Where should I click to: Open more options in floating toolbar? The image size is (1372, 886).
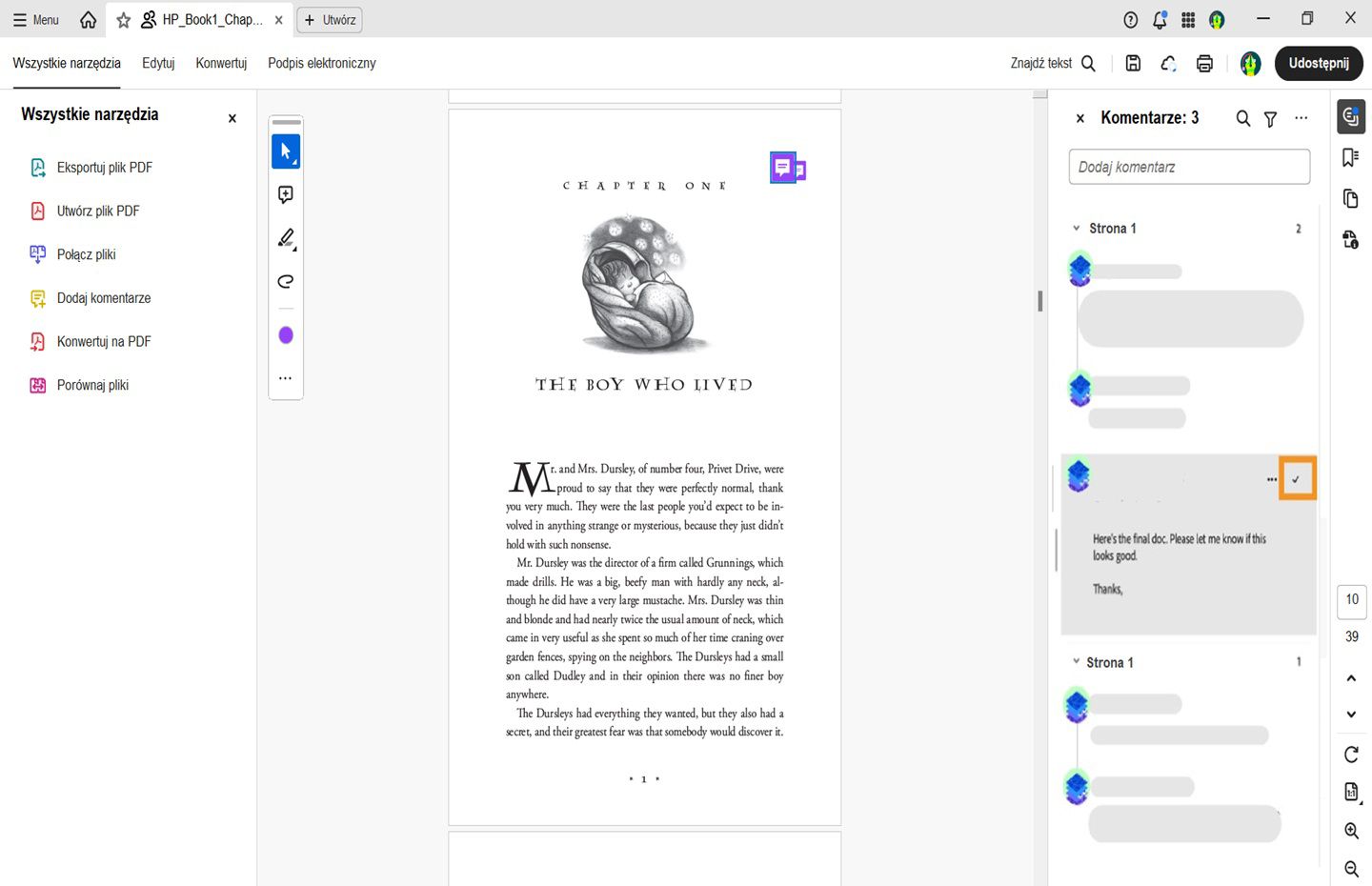coord(285,378)
